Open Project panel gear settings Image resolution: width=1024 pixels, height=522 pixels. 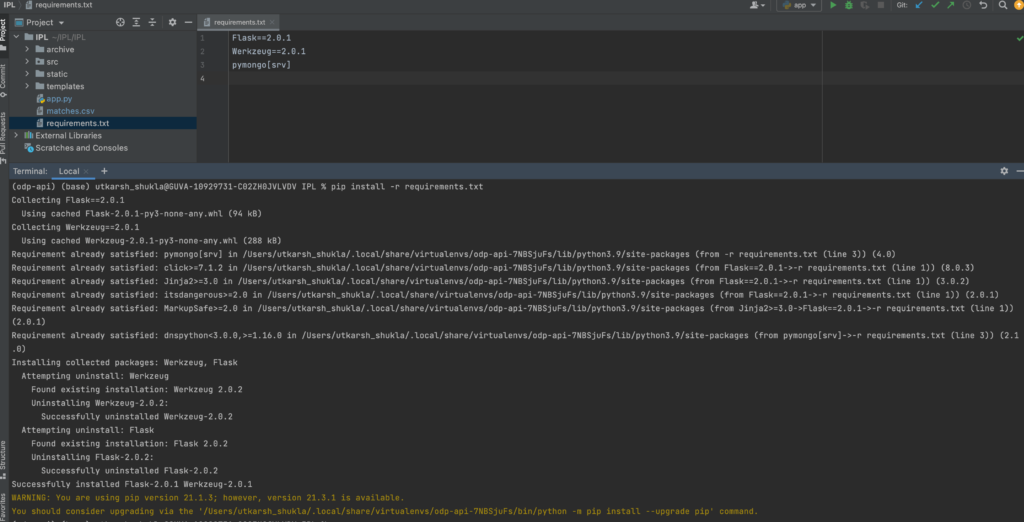click(172, 22)
